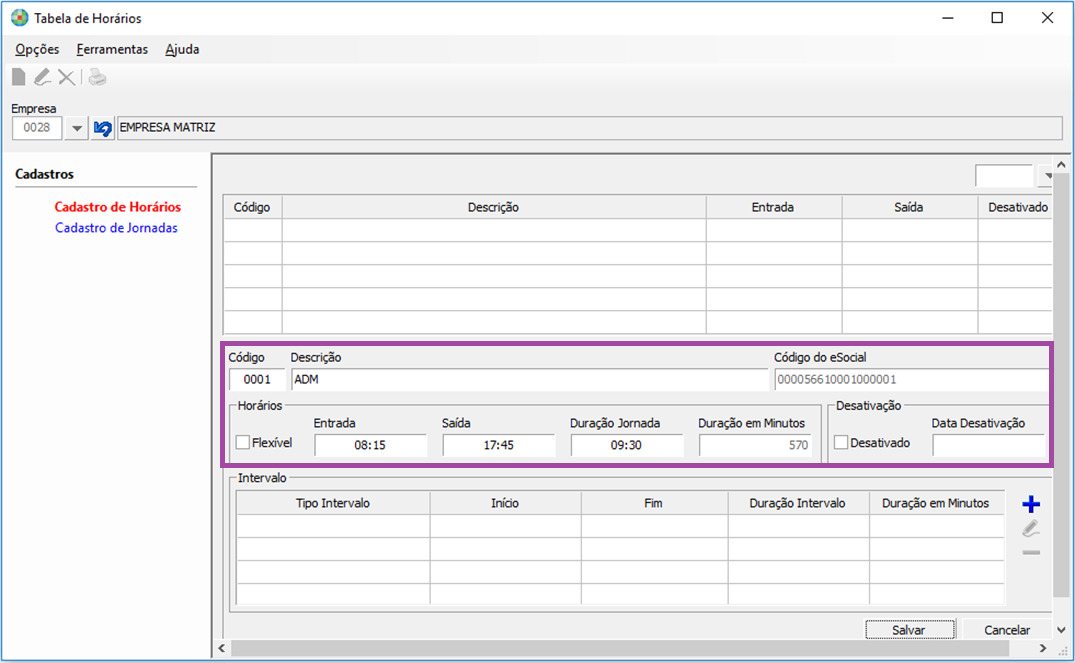Click the Saída time field 17:45

pos(498,445)
